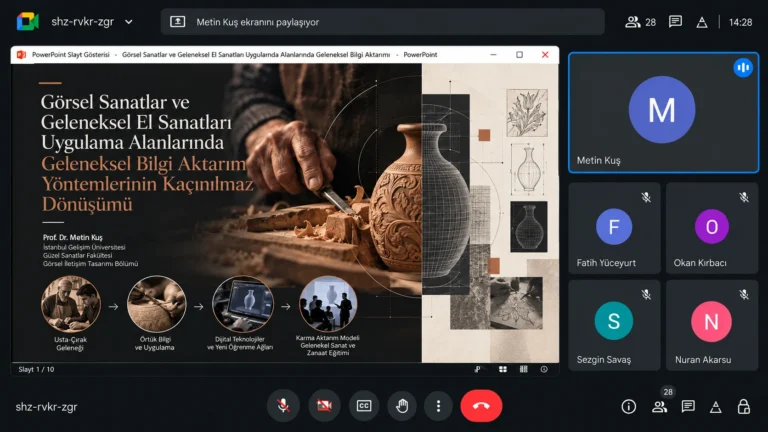The height and width of the screenshot is (432, 768).
Task: Click shared PowerPoint reading view icon
Action: (524, 369)
